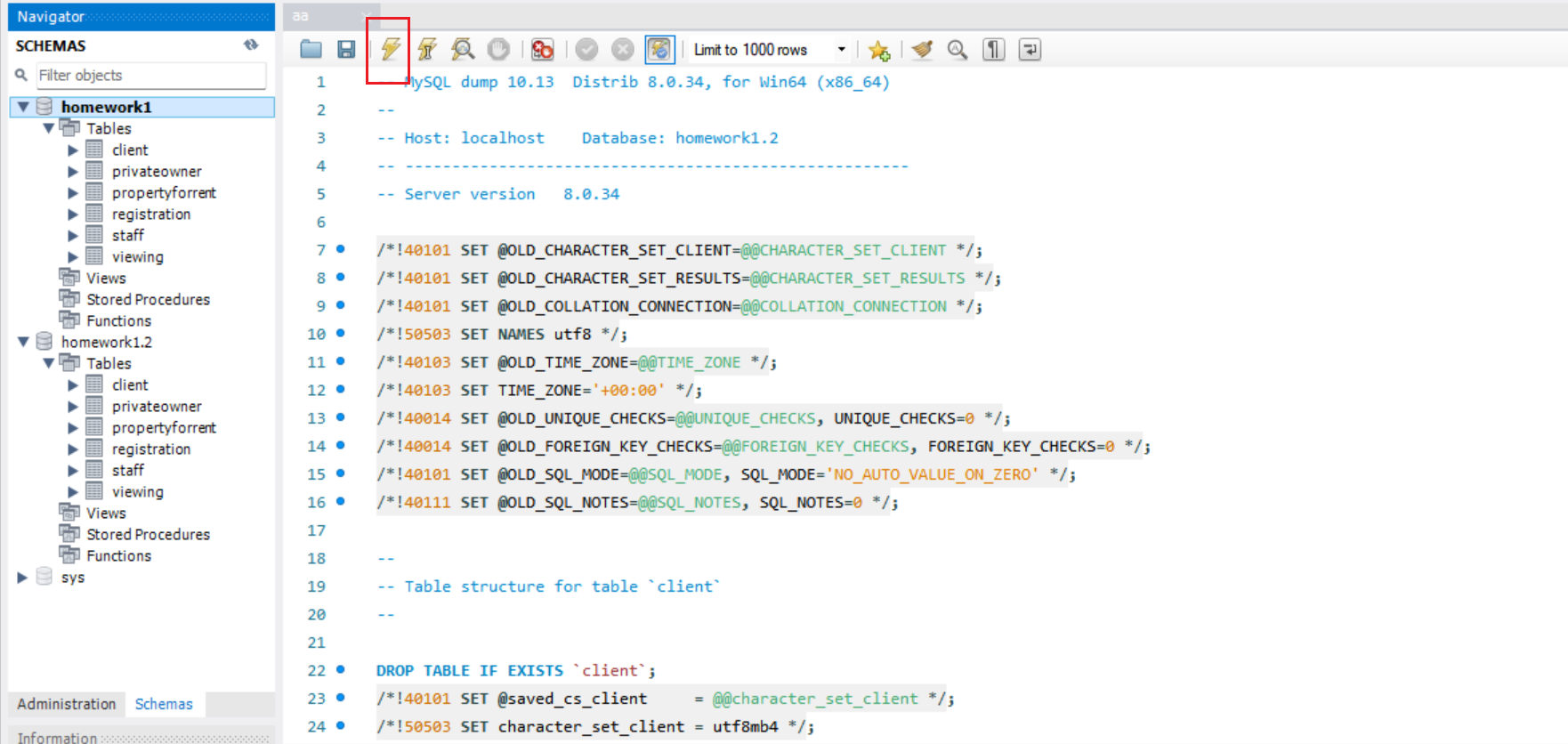Click the Views folder icon under homework1

[69, 278]
